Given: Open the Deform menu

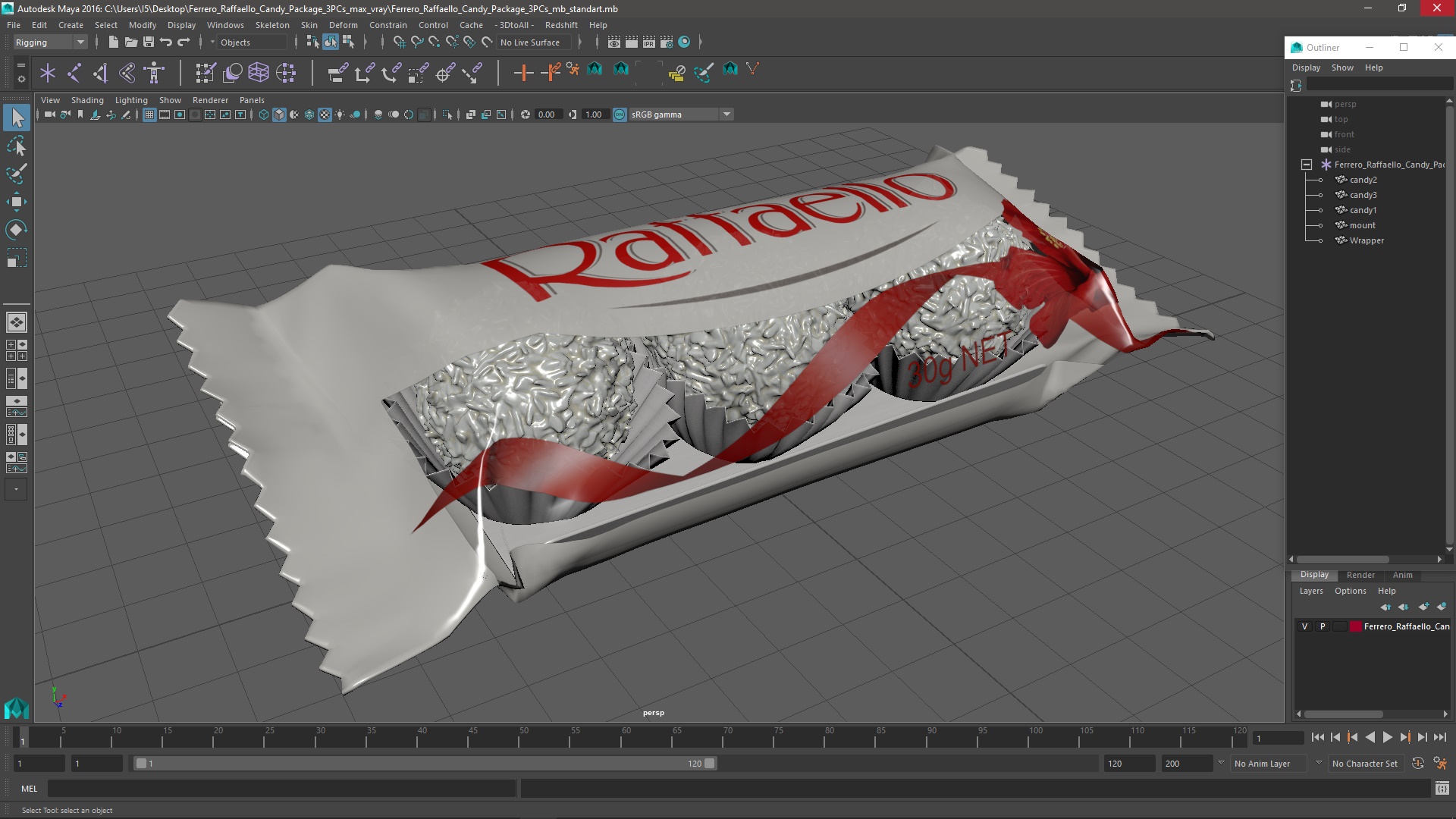Looking at the screenshot, I should click(x=343, y=25).
